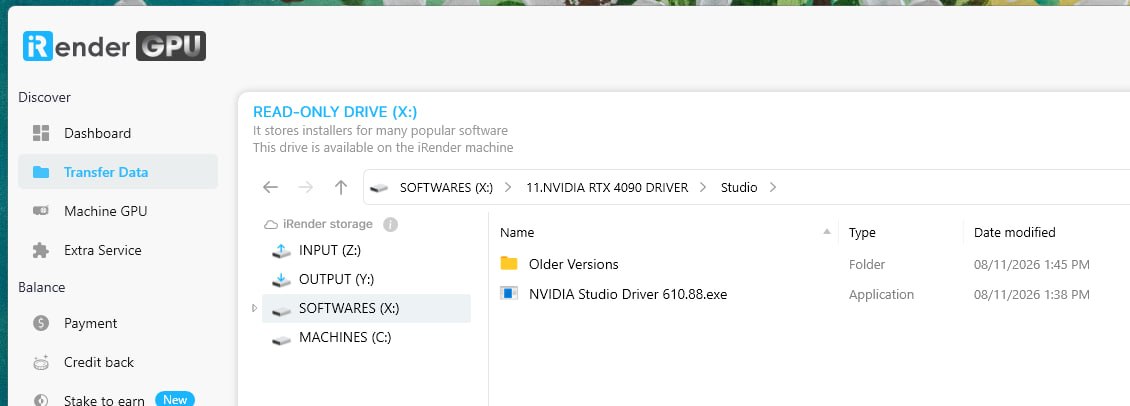
Task: Click the Stake to earn icon
Action: click(41, 401)
